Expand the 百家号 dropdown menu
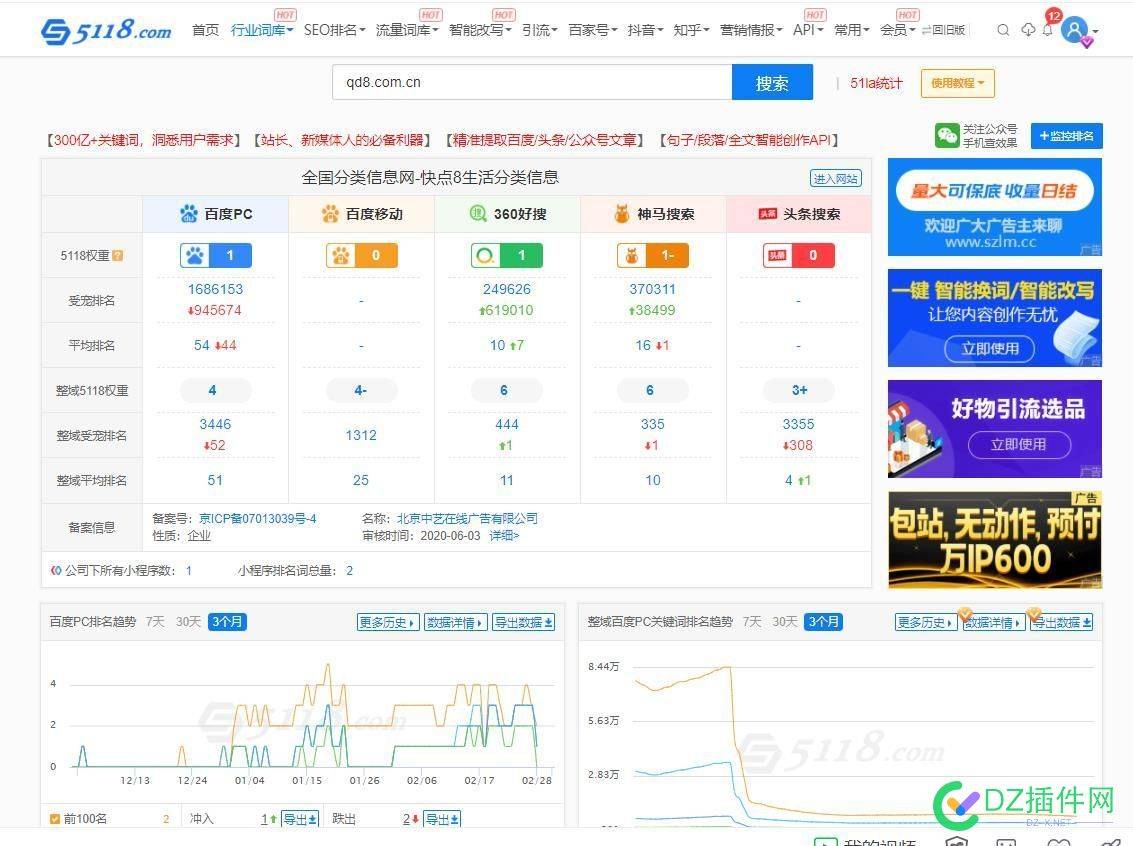The width and height of the screenshot is (1133, 846). pyautogui.click(x=593, y=30)
